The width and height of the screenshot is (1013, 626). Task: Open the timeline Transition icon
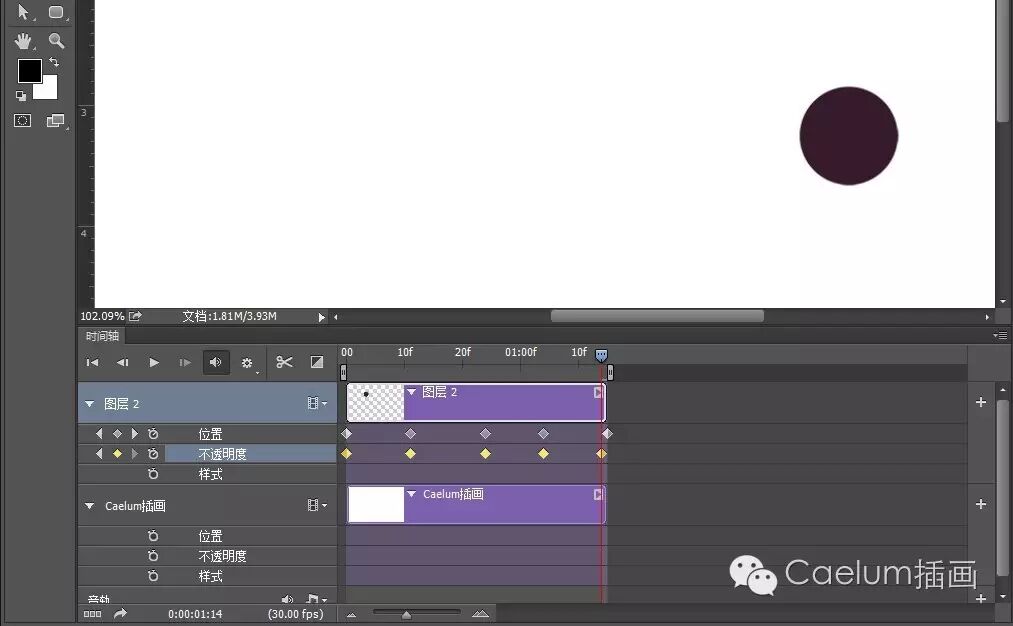[316, 362]
